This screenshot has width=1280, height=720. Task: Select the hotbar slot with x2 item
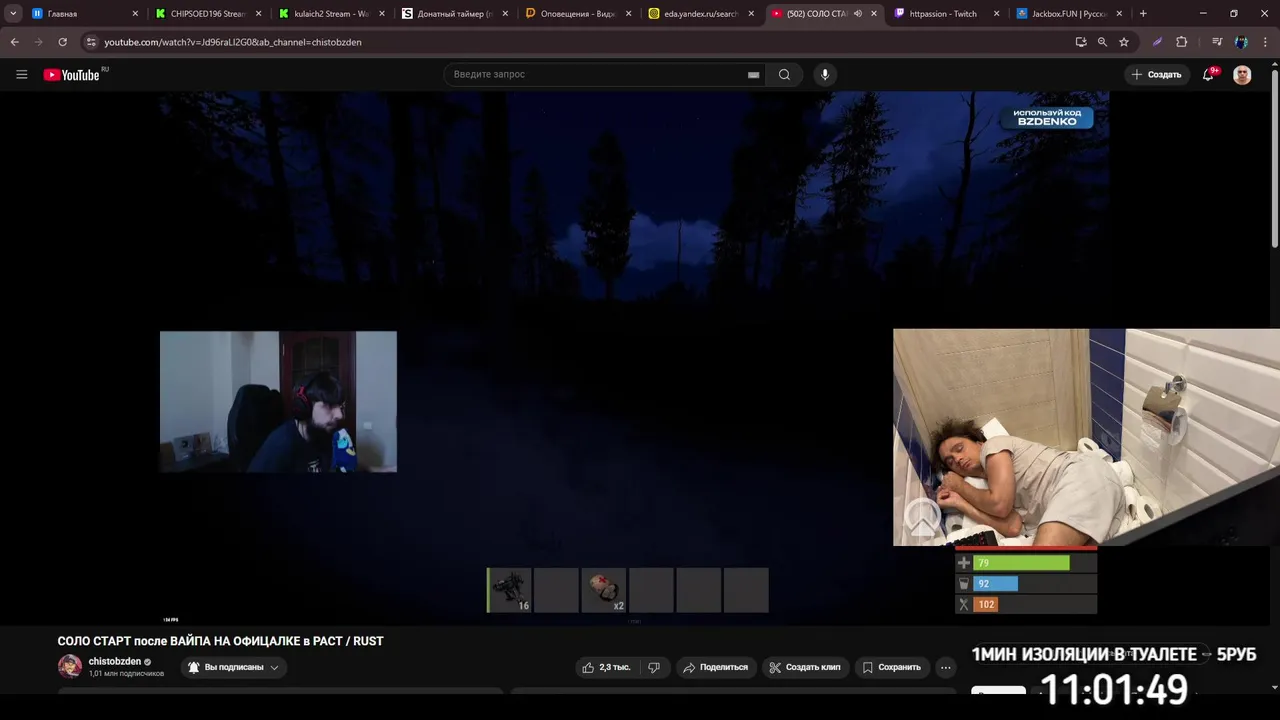point(604,590)
